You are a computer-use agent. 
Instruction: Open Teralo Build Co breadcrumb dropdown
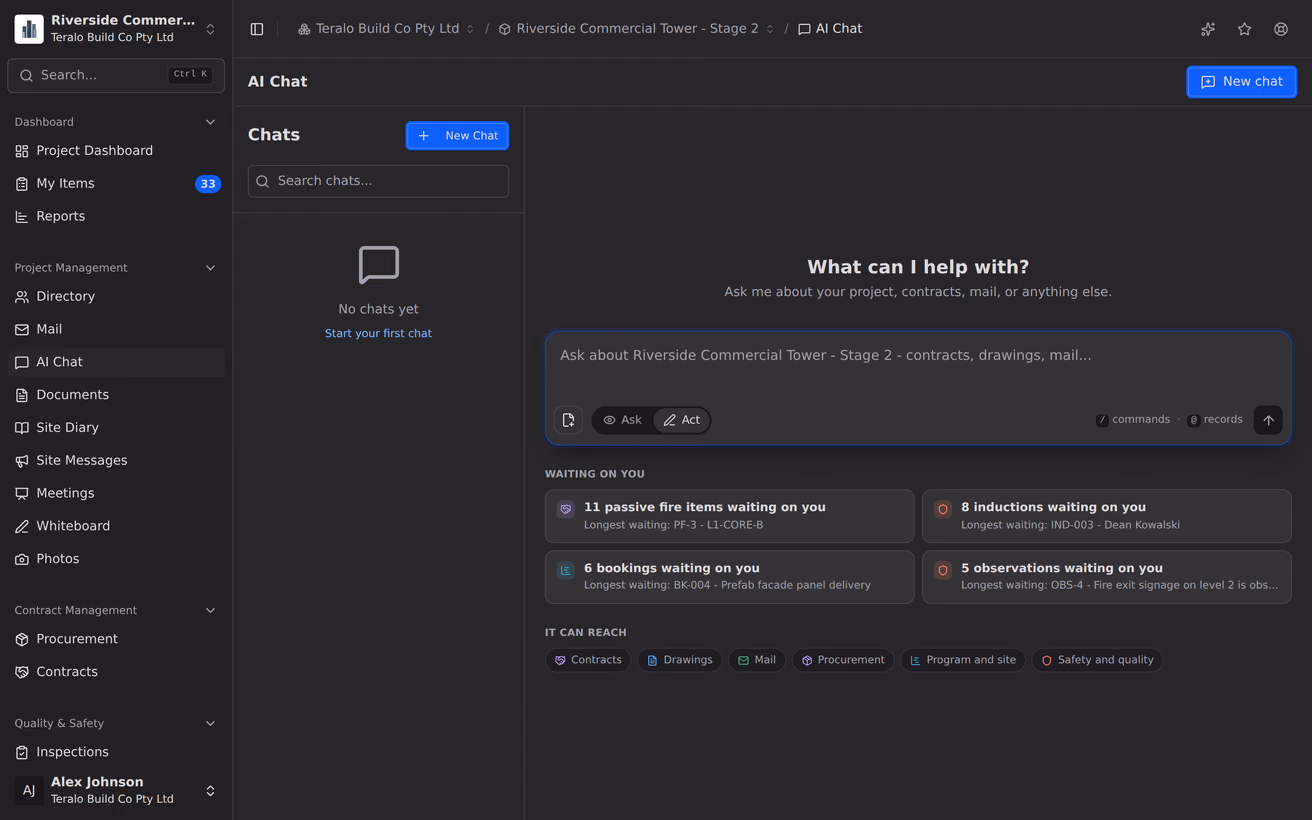(x=471, y=29)
